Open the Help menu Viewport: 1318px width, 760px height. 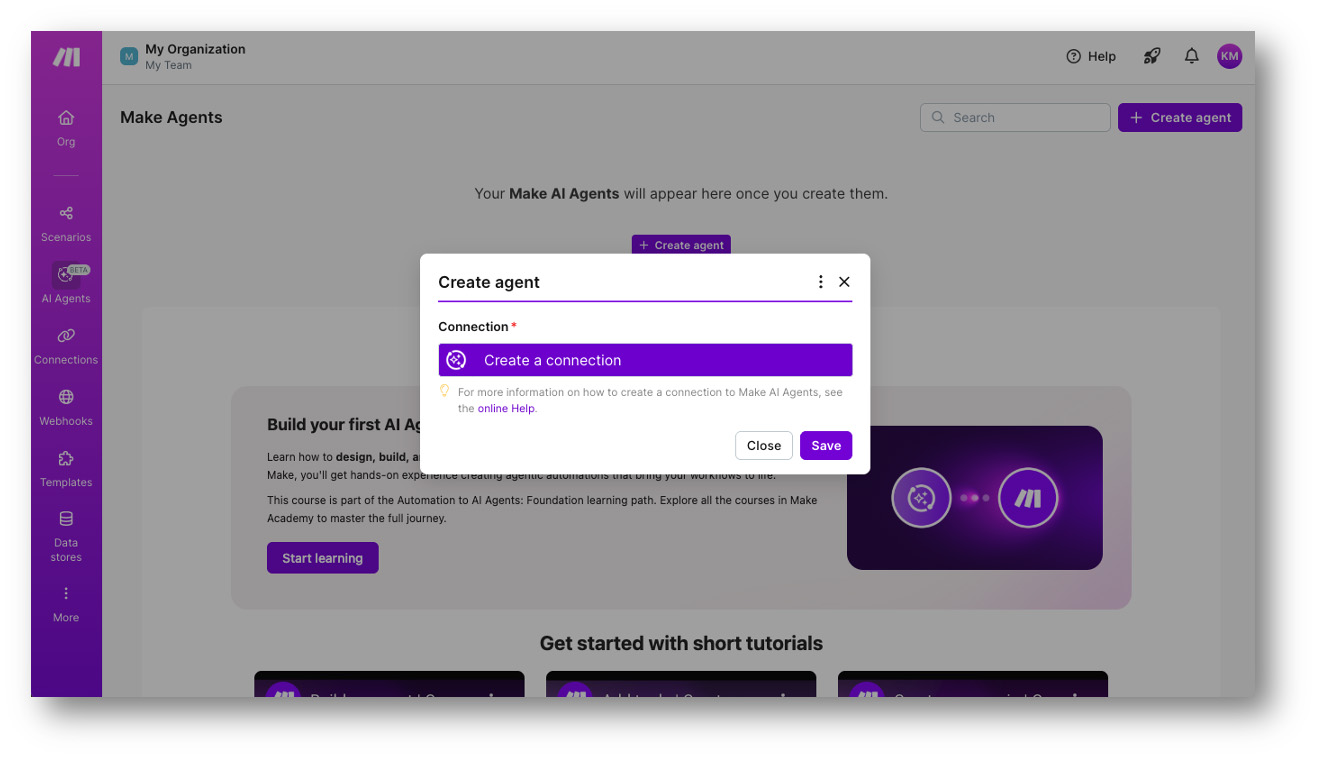1091,56
